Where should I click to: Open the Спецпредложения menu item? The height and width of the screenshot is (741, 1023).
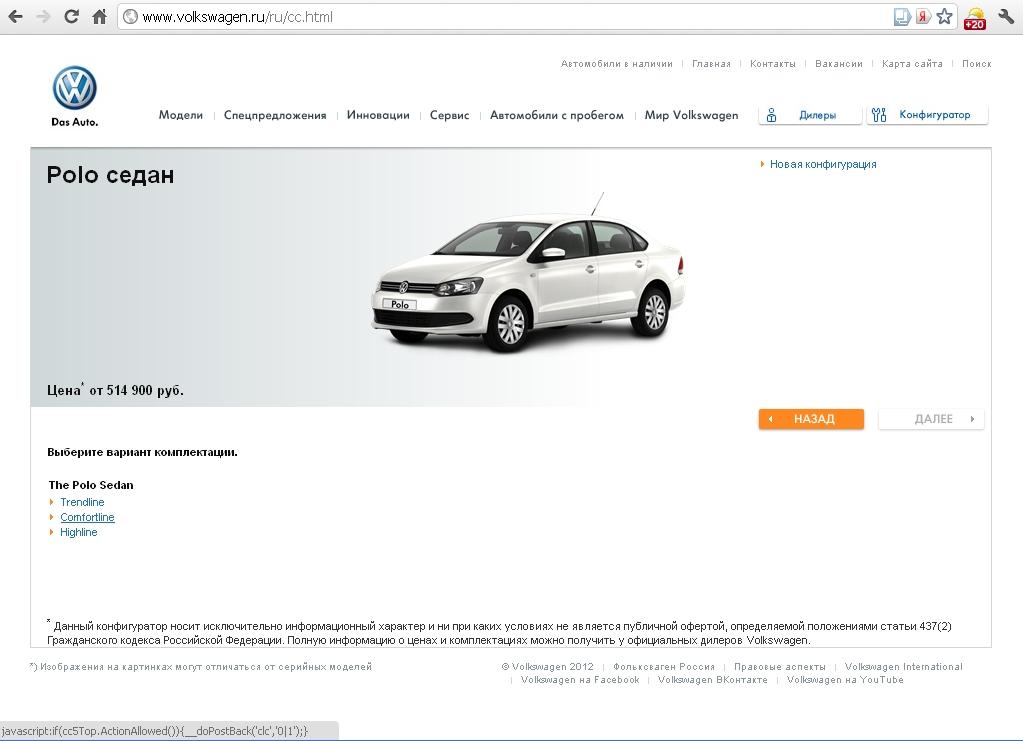click(x=275, y=115)
